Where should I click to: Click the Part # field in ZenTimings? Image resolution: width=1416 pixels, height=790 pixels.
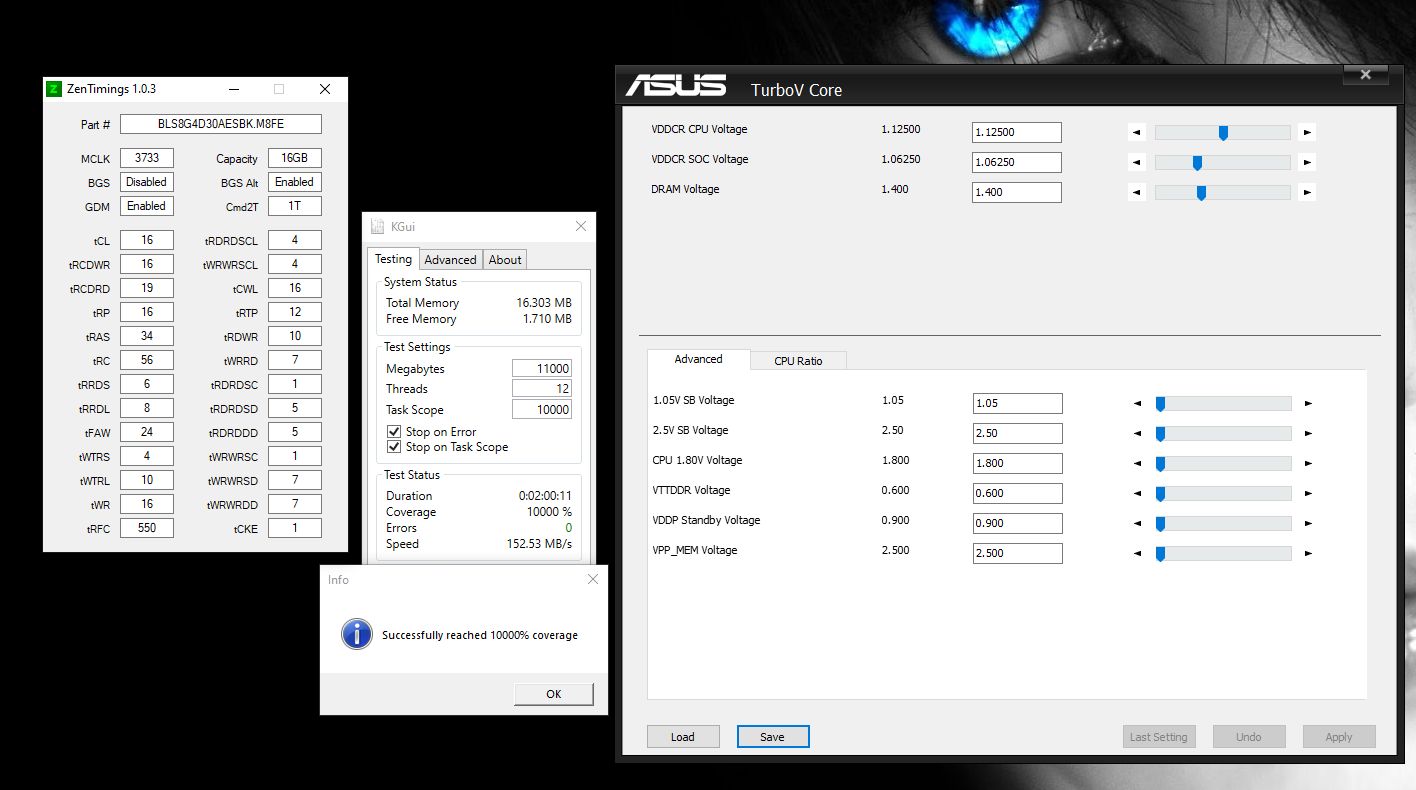click(221, 124)
